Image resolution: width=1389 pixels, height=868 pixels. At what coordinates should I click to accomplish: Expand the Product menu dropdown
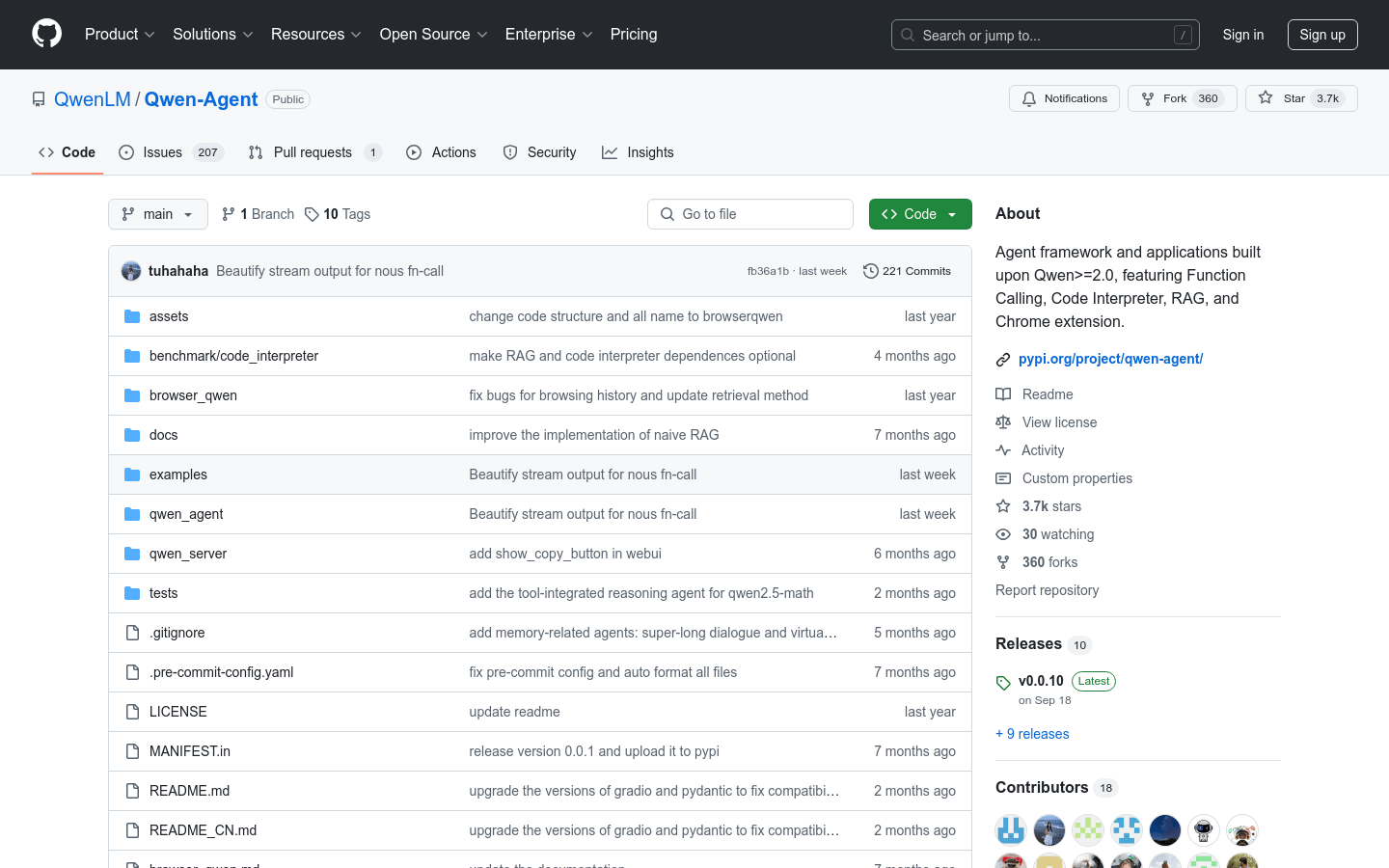[120, 34]
